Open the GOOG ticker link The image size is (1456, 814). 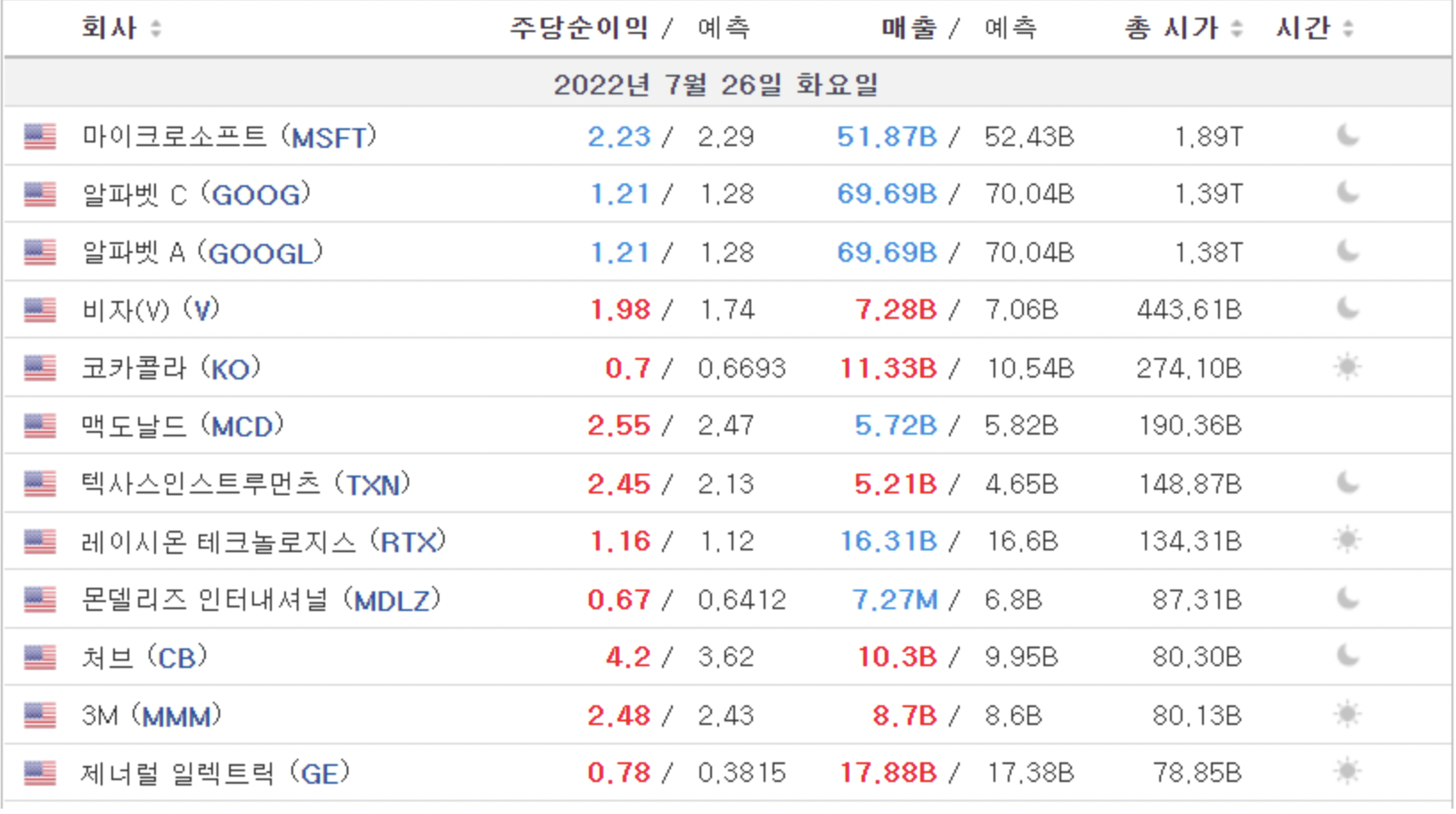tap(256, 196)
